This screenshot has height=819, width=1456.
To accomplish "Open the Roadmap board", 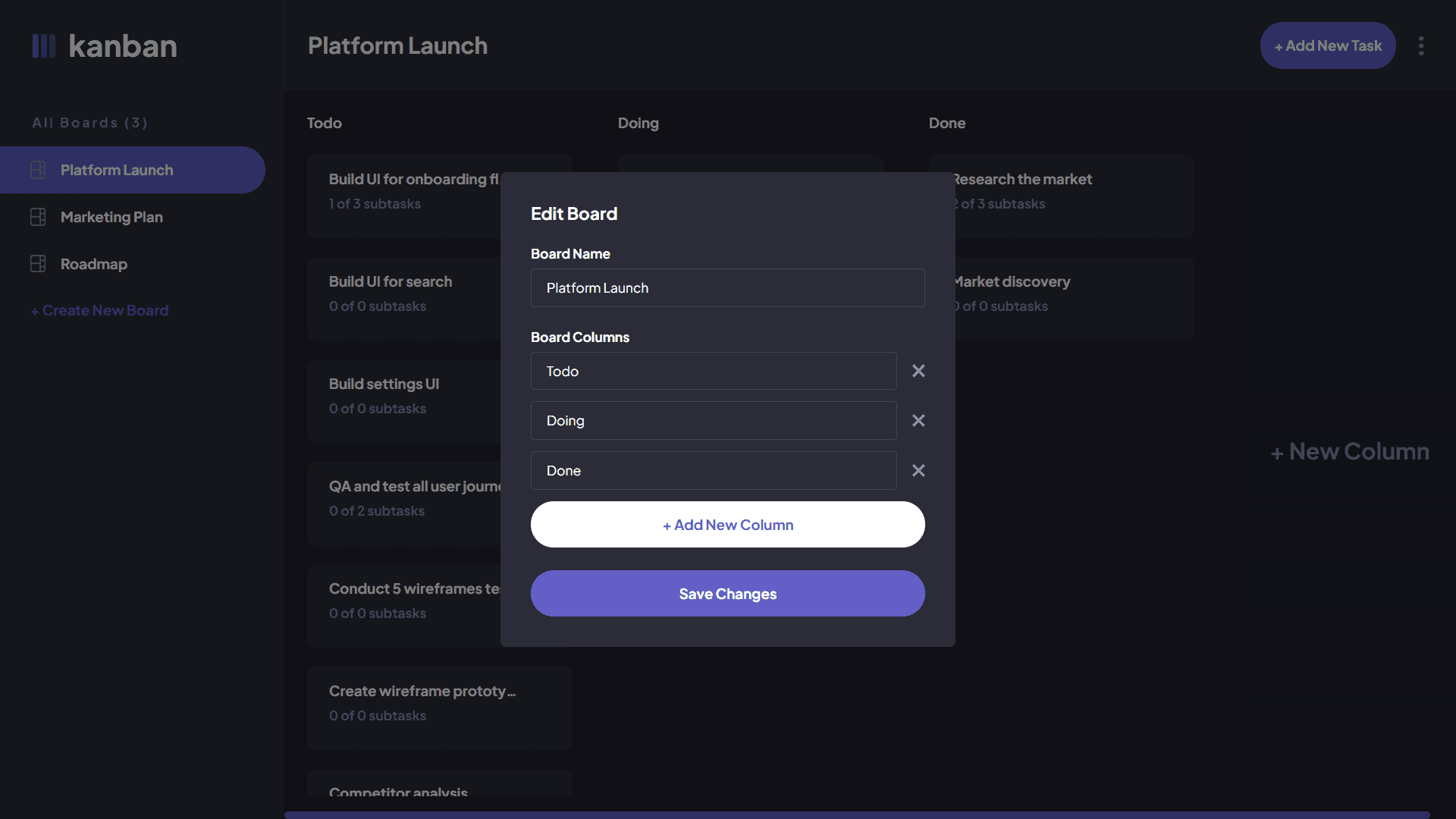I will point(94,264).
